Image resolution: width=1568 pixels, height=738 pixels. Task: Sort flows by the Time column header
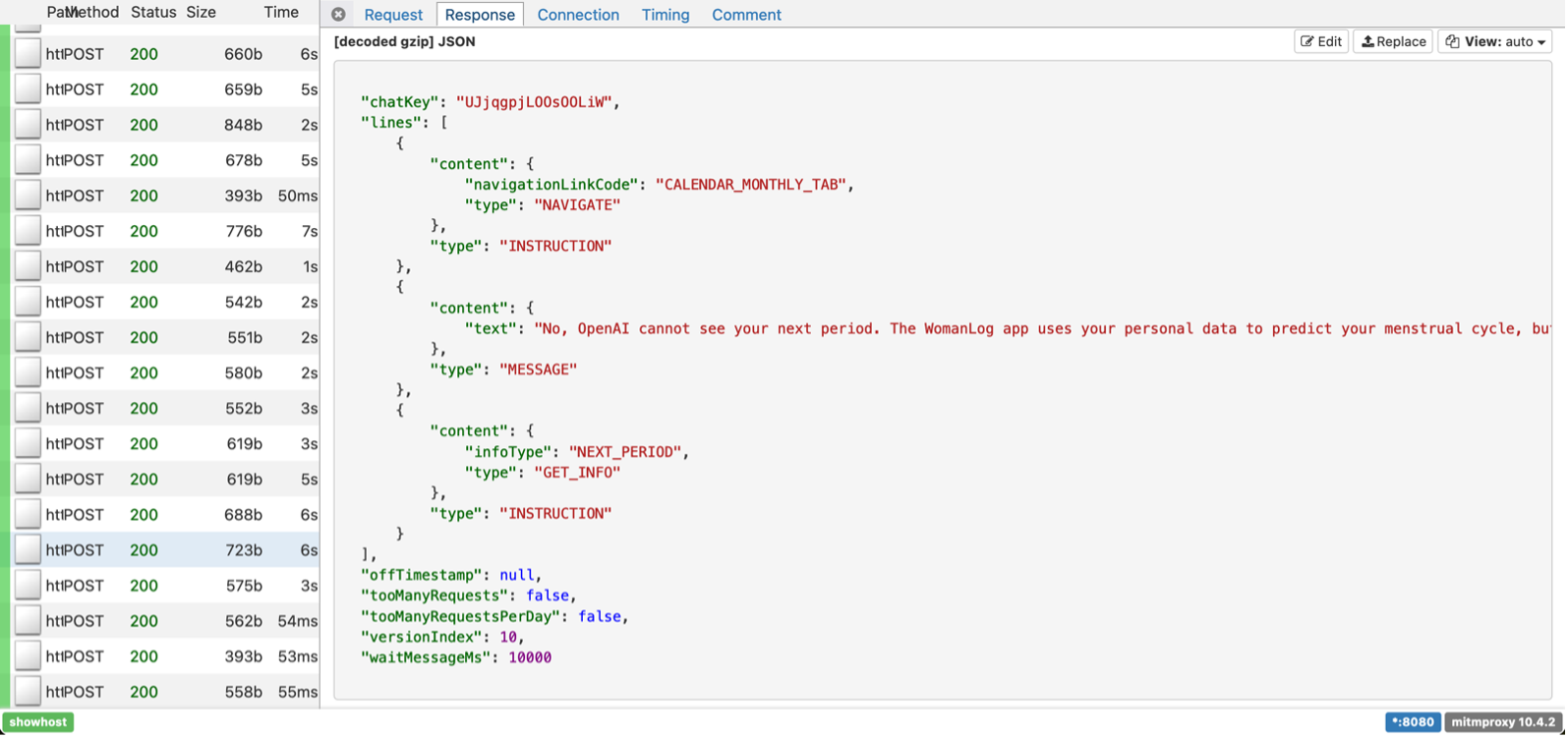[x=281, y=12]
